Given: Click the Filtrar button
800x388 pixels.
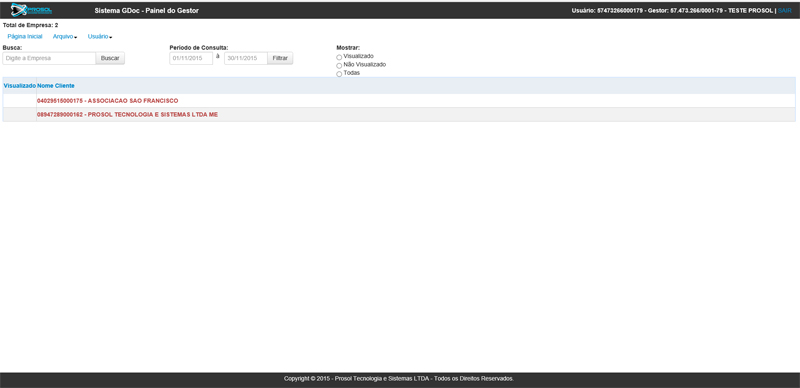Looking at the screenshot, I should click(280, 58).
